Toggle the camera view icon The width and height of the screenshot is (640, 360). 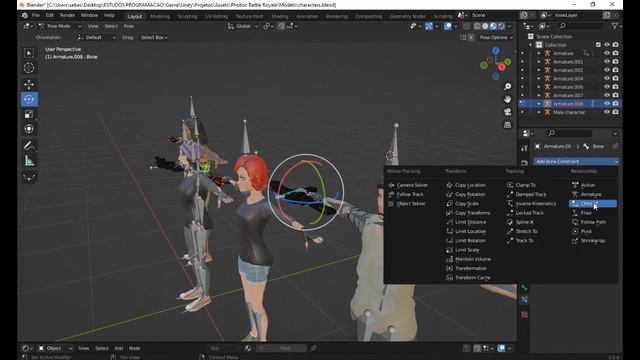[x=507, y=112]
